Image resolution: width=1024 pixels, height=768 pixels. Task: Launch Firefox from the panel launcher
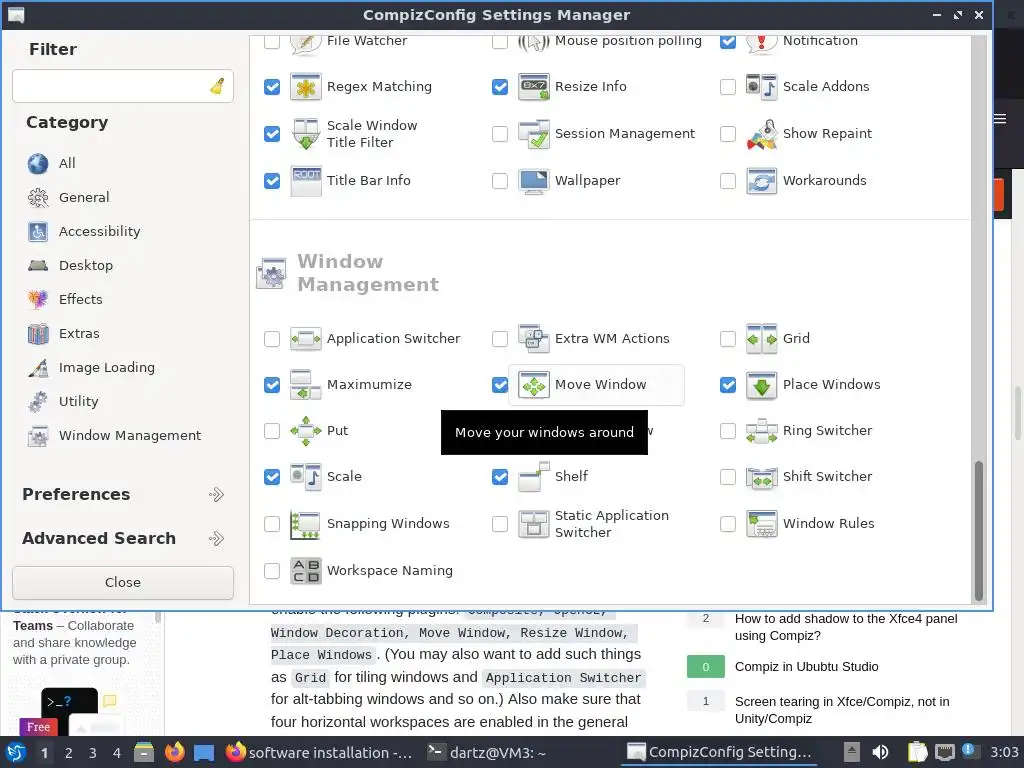pos(174,752)
